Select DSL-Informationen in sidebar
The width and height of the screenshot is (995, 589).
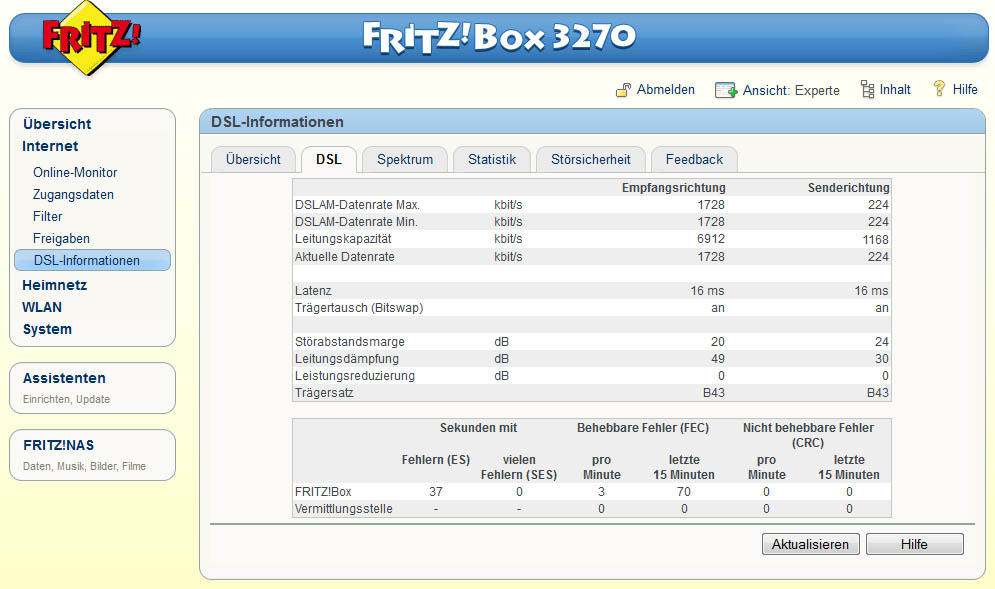(93, 260)
